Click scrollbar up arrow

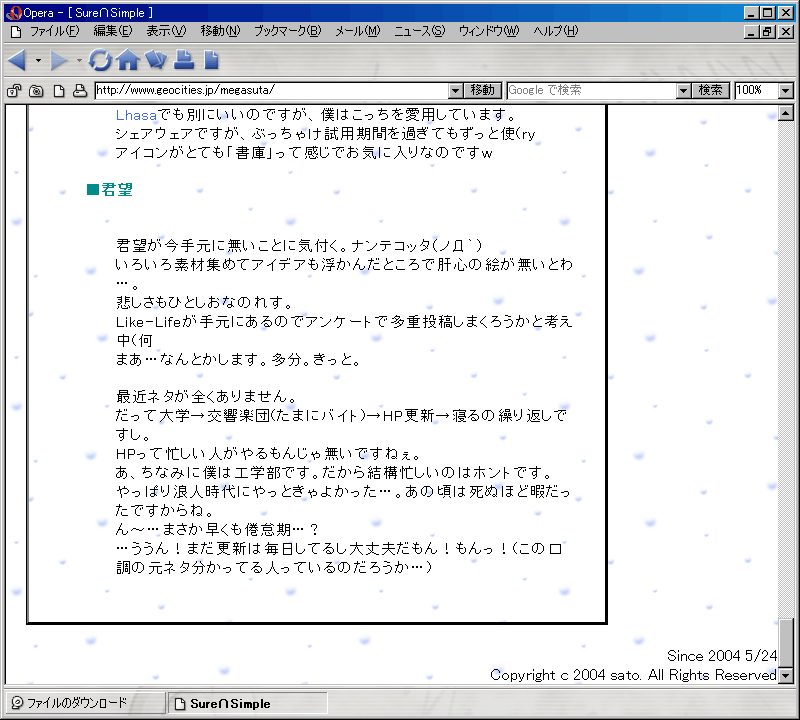786,113
